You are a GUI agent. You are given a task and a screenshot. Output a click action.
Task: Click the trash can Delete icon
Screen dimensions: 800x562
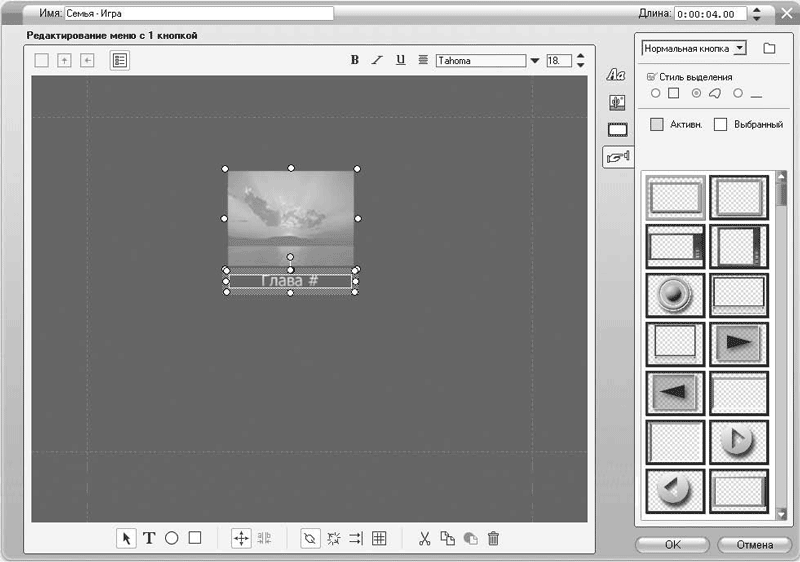click(x=493, y=538)
